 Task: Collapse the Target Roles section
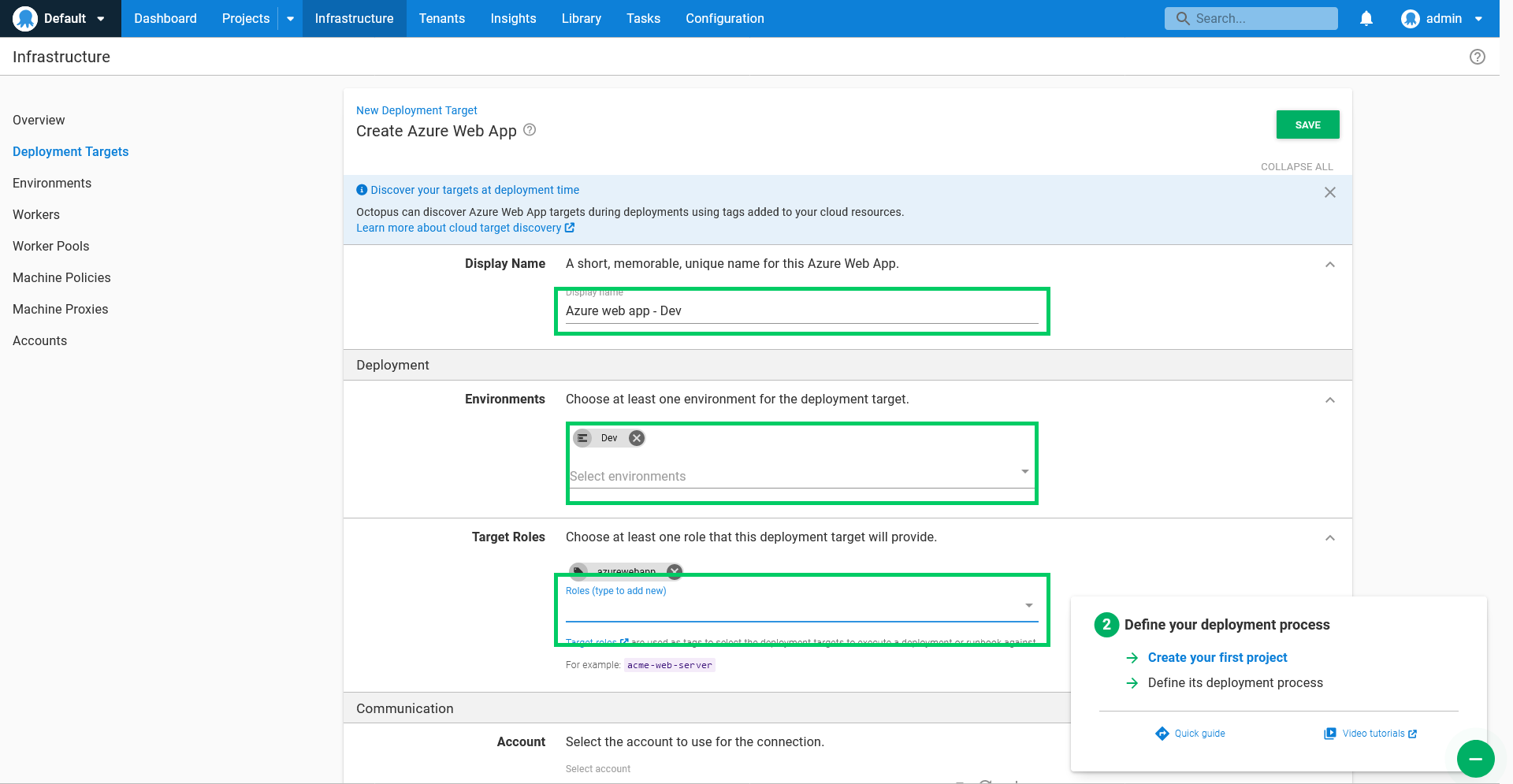coord(1329,537)
